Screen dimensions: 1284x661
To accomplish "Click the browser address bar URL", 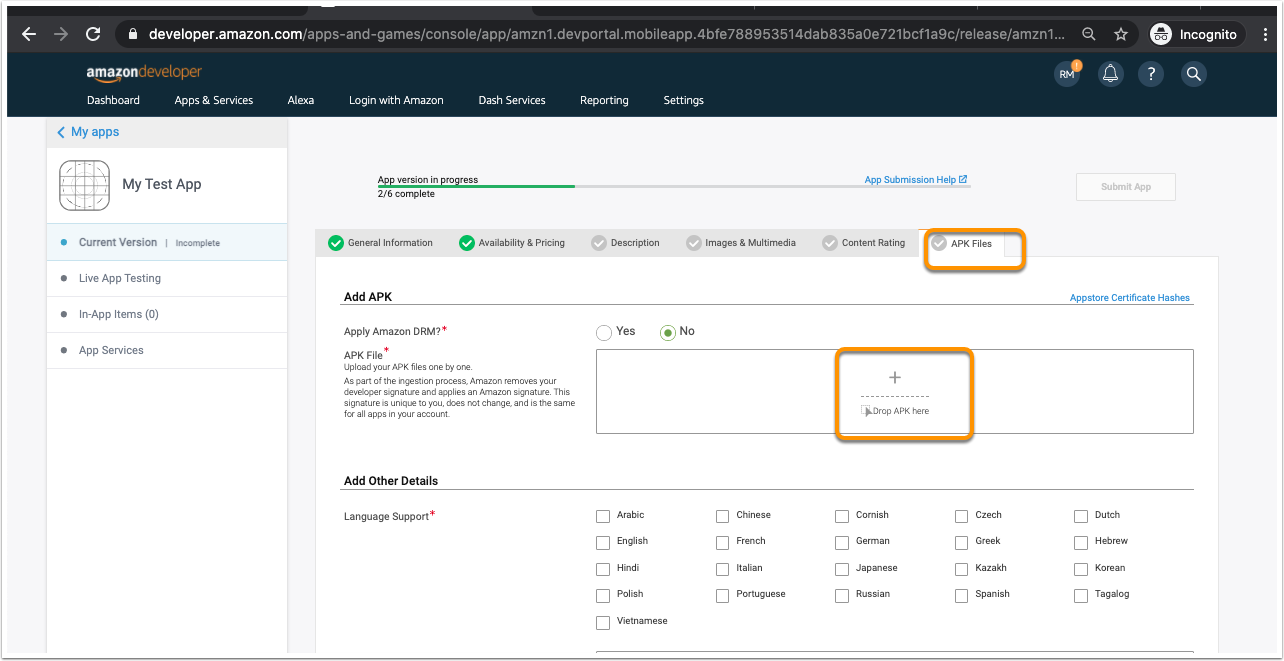I will pos(607,34).
